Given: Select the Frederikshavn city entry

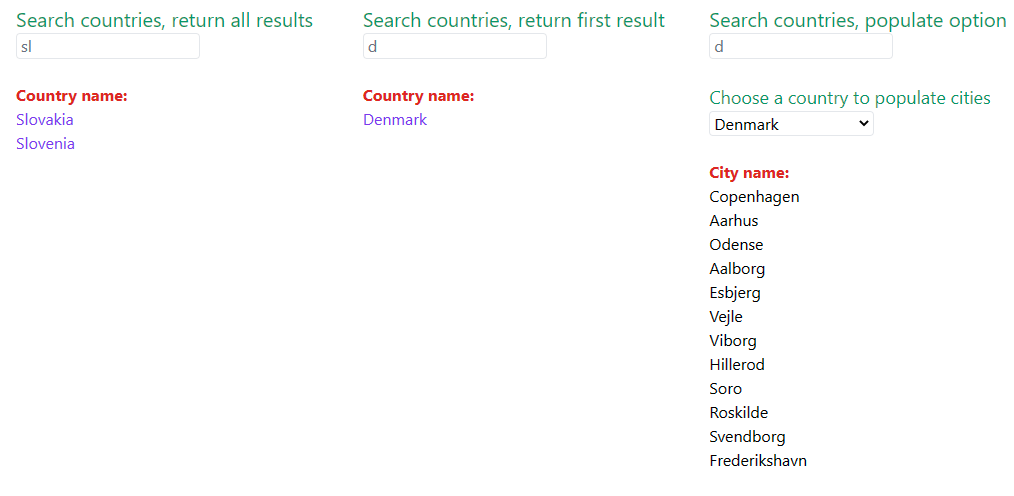Looking at the screenshot, I should point(758,461).
